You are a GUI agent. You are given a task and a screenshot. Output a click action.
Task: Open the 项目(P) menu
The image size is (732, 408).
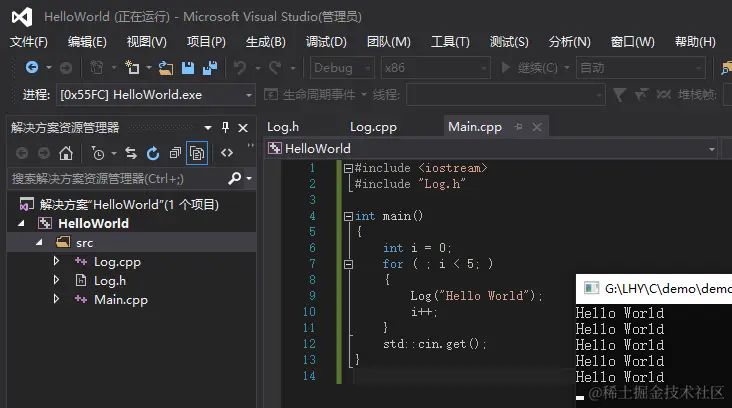tap(206, 42)
